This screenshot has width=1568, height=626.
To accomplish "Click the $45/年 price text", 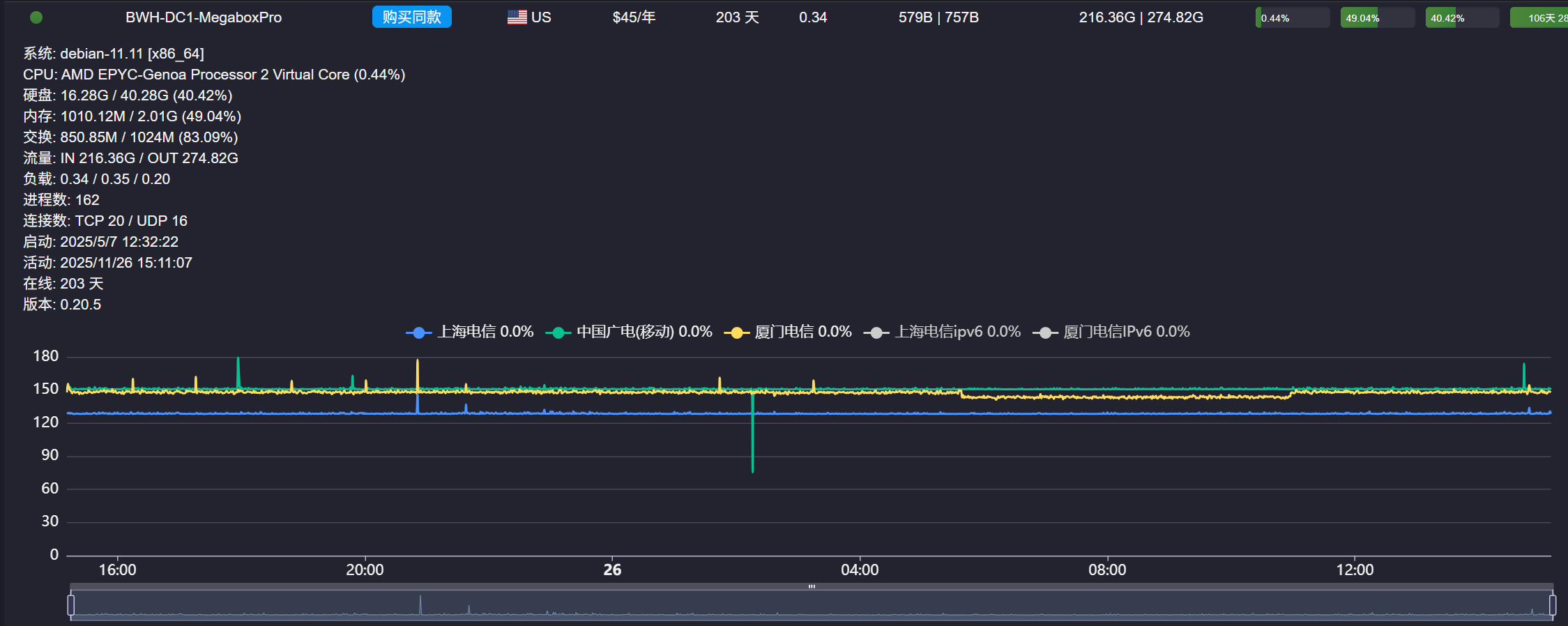I will (634, 17).
